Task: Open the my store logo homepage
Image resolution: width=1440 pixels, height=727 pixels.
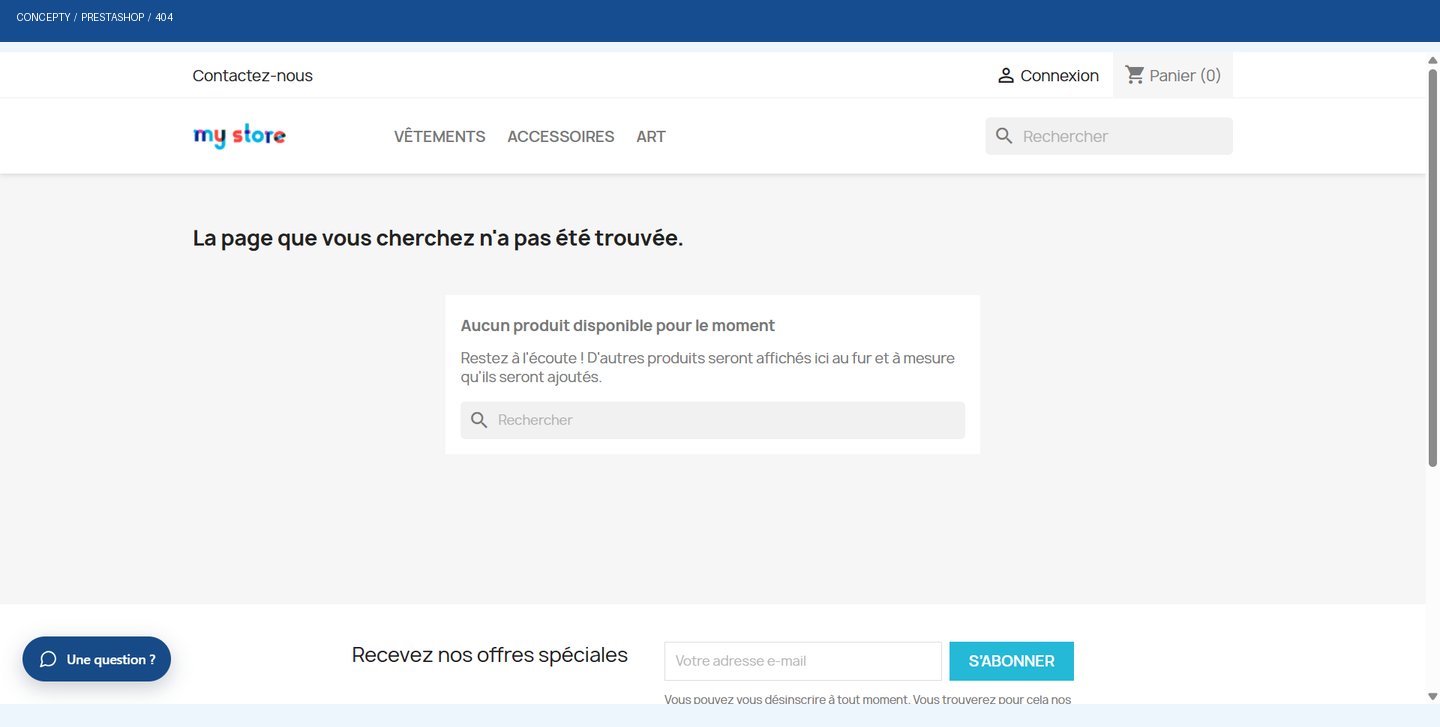Action: click(x=239, y=136)
